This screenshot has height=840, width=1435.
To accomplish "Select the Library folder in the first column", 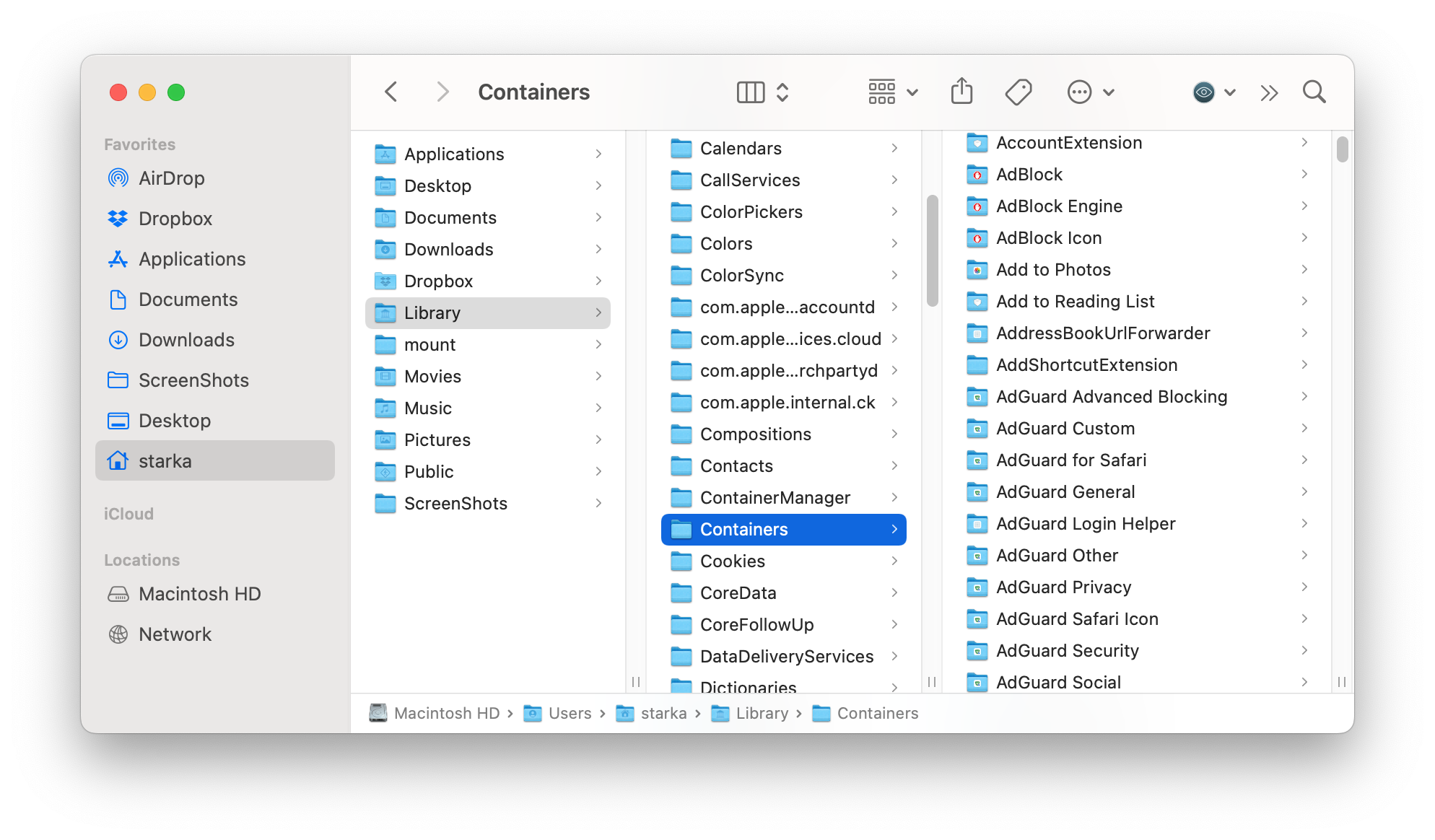I will (x=488, y=313).
